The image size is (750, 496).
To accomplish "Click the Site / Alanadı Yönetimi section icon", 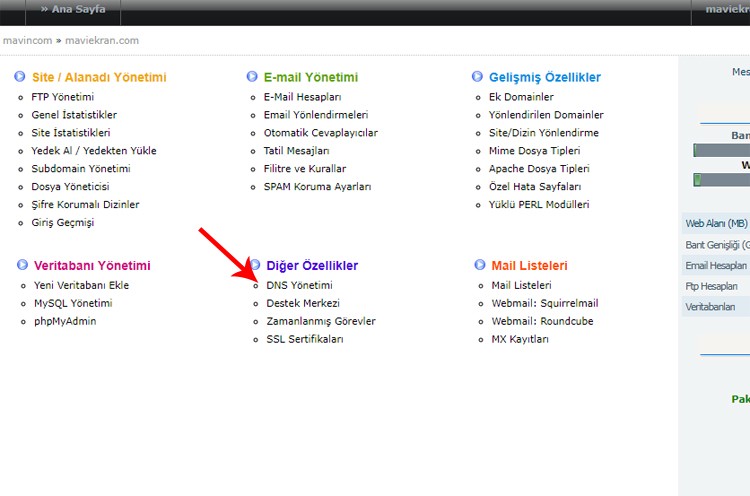I will point(20,77).
